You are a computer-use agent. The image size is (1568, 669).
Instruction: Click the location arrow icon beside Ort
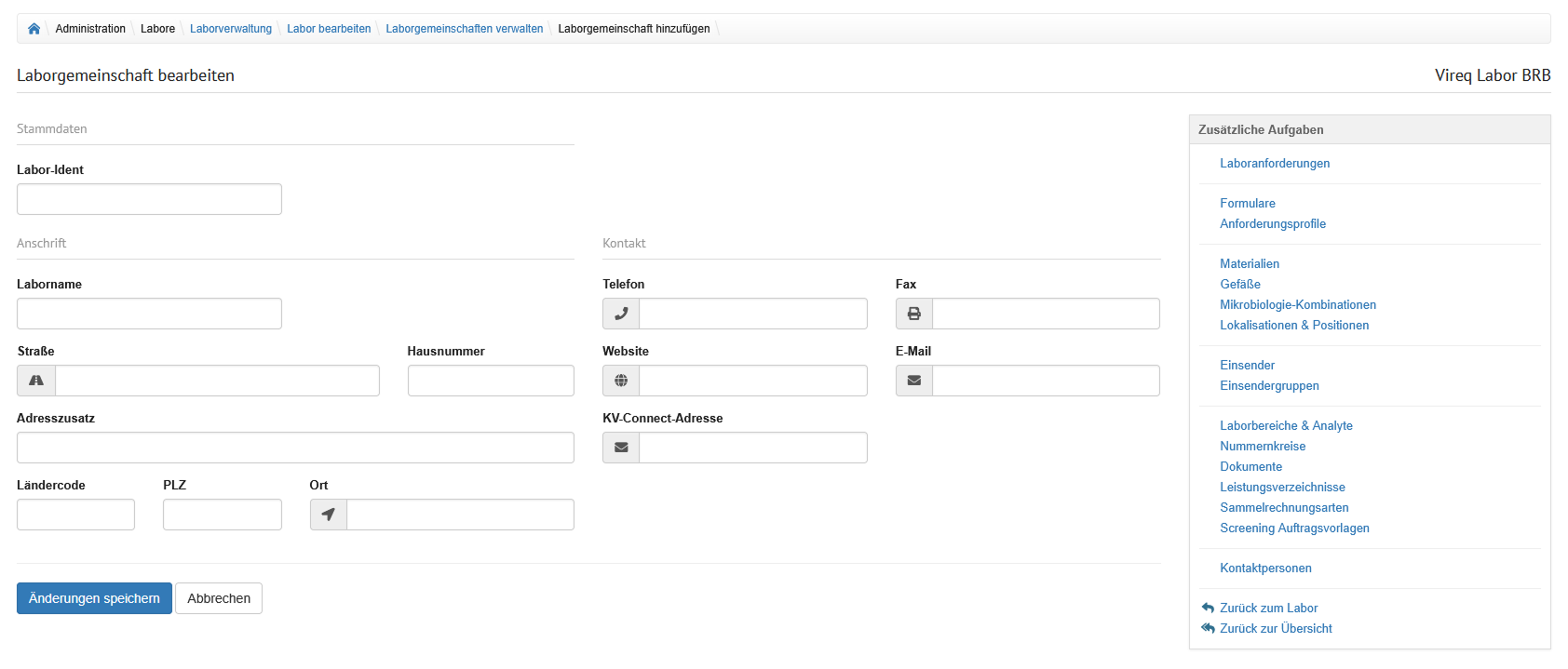329,515
